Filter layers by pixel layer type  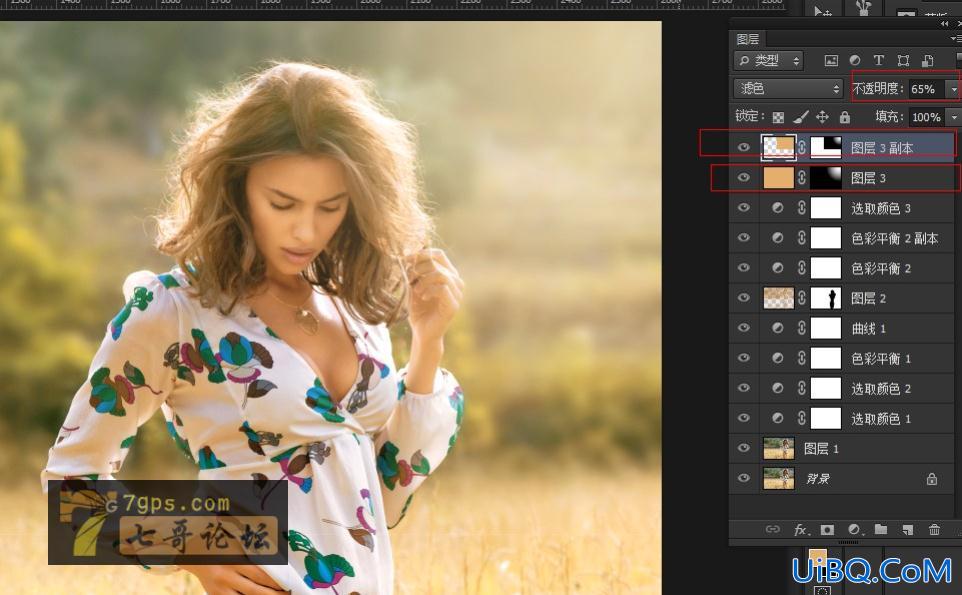(x=831, y=60)
